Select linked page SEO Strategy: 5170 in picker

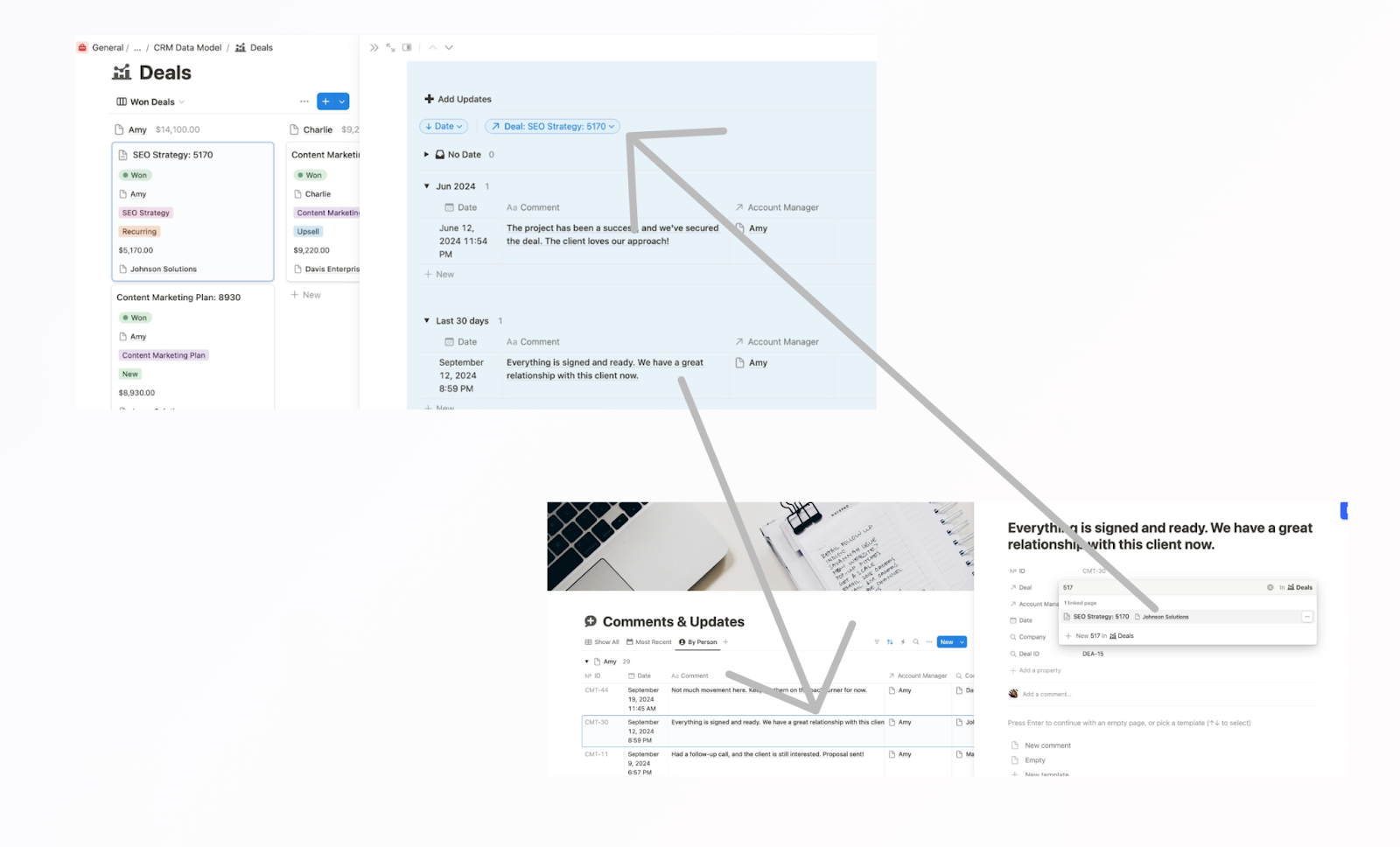(1181, 617)
